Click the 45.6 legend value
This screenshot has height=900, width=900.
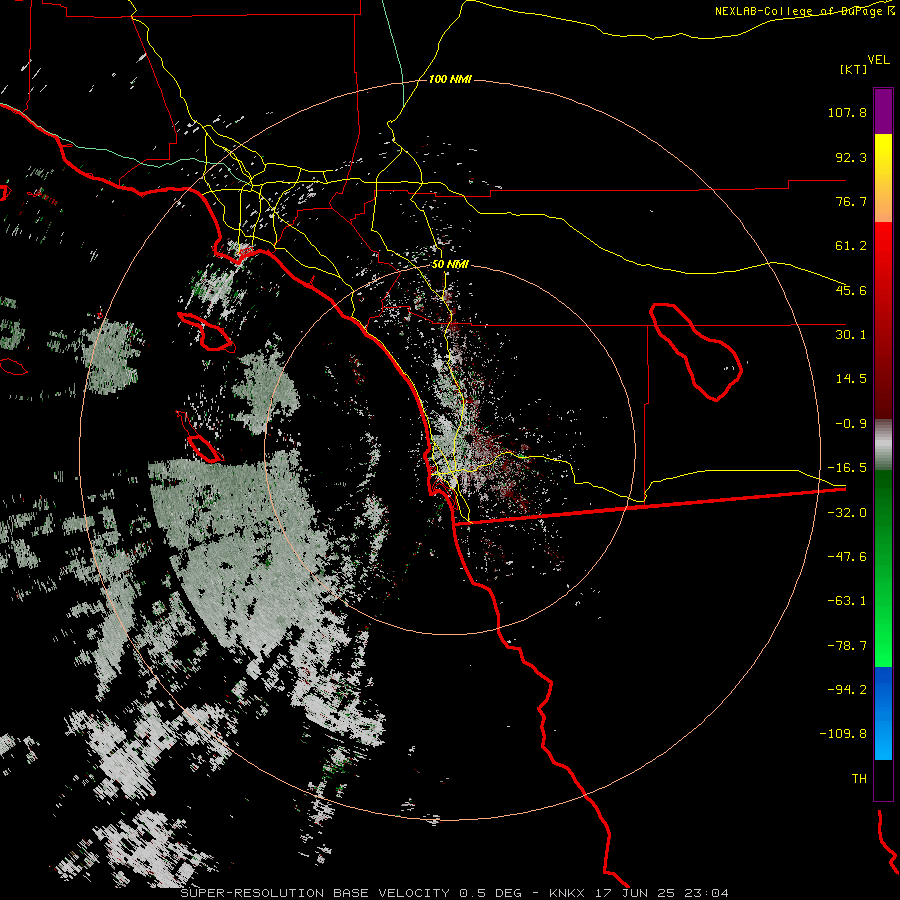pyautogui.click(x=851, y=290)
